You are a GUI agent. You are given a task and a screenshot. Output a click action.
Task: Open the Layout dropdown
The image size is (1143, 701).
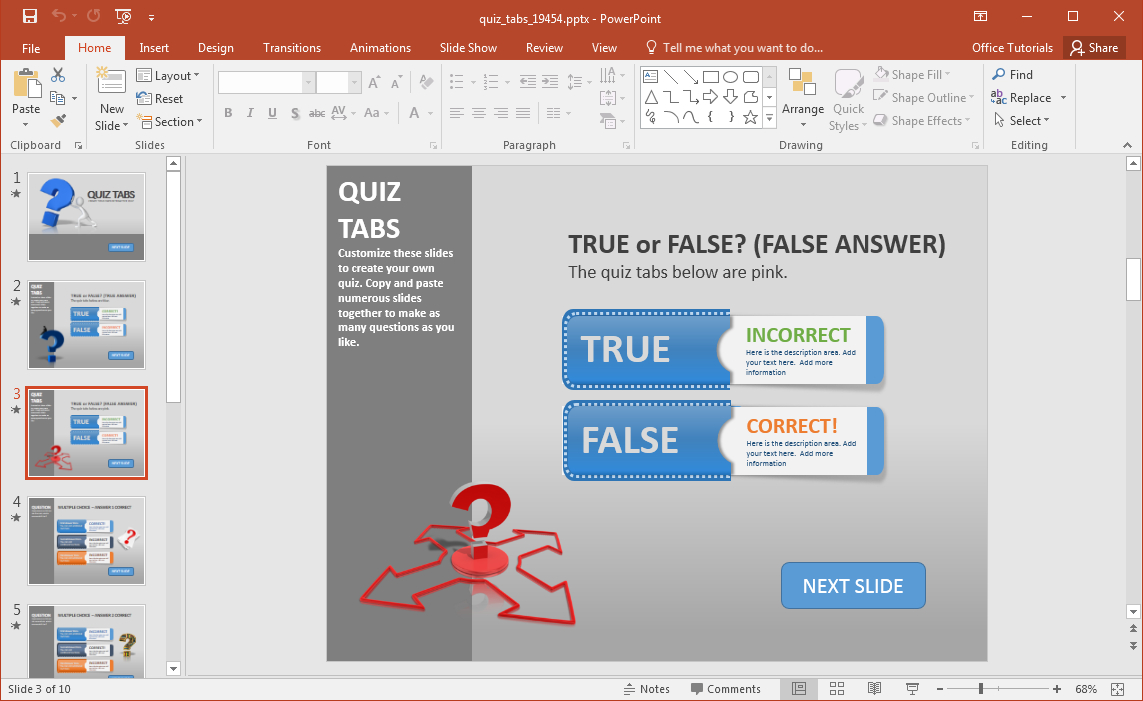[168, 76]
